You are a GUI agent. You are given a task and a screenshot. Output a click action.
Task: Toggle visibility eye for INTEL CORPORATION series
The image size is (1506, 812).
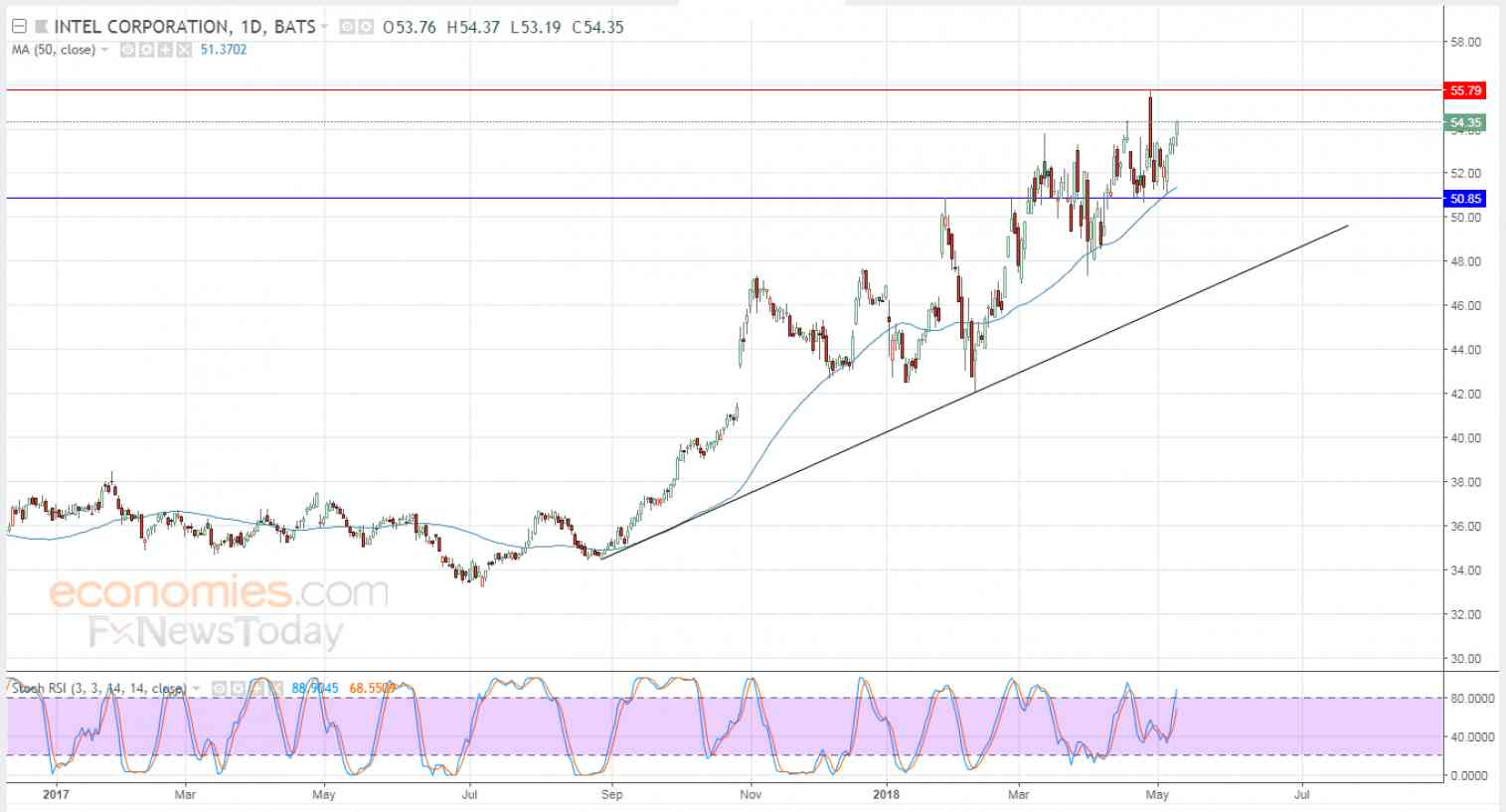(x=347, y=28)
